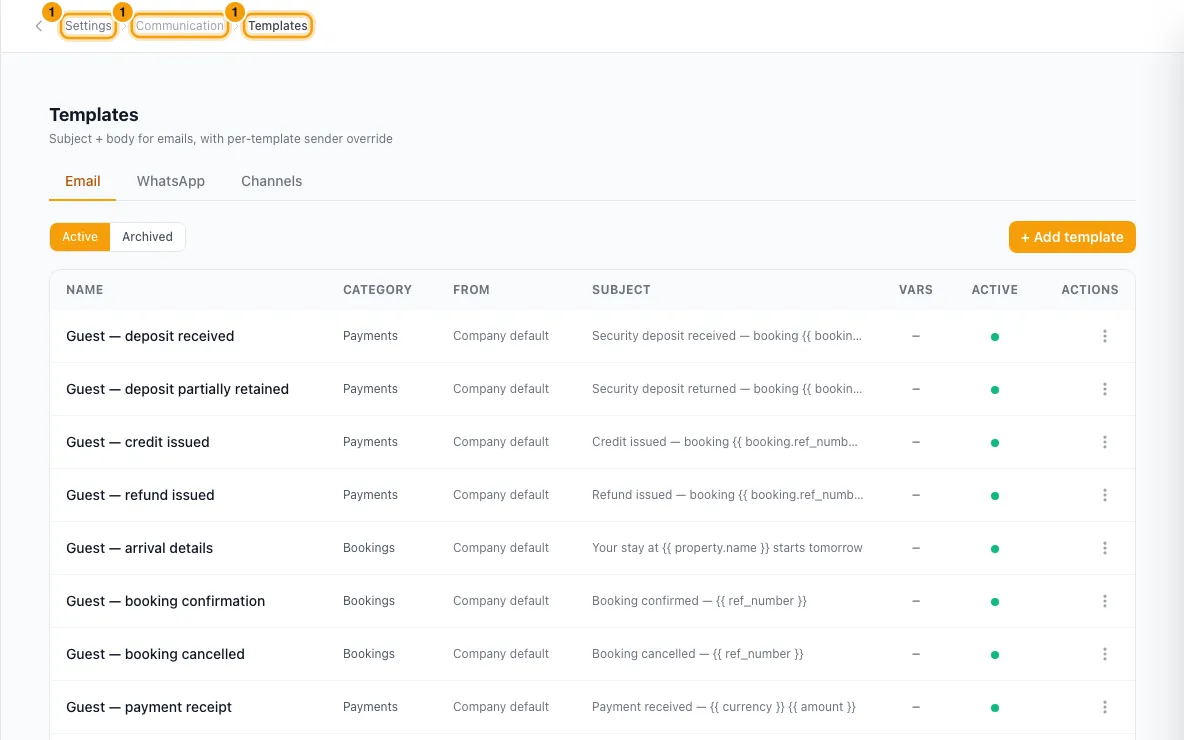Image resolution: width=1184 pixels, height=740 pixels.
Task: Open the Guest — booking confirmation template
Action: (x=165, y=601)
